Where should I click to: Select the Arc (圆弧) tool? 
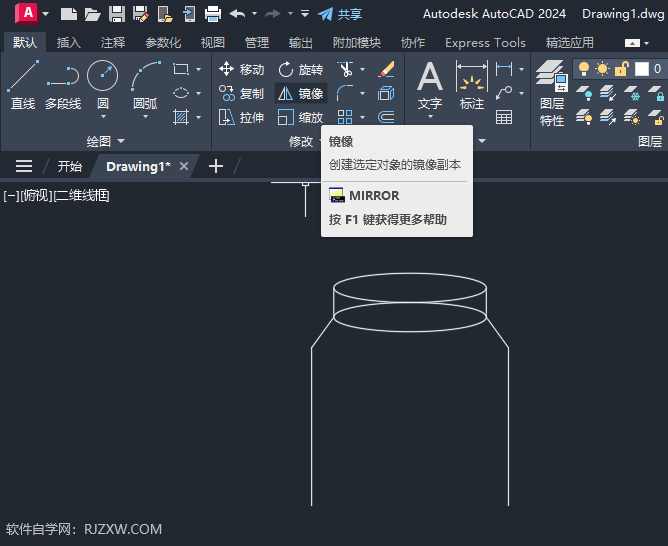coord(145,85)
